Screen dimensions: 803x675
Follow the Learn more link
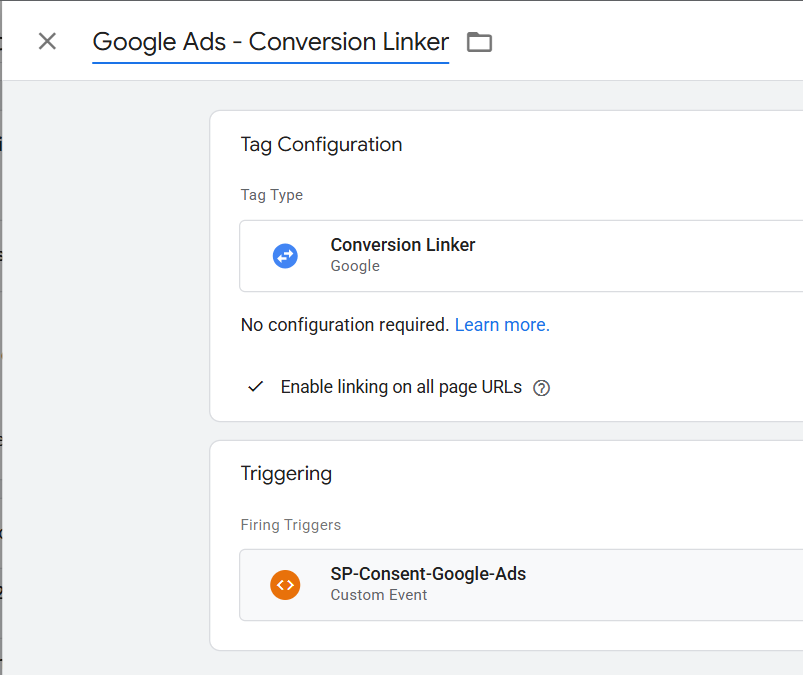click(x=502, y=325)
